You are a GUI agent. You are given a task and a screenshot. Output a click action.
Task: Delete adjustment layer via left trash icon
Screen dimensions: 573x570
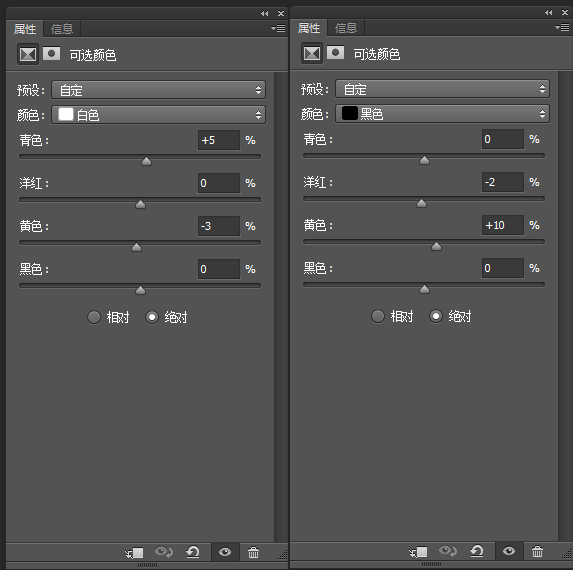coord(253,552)
